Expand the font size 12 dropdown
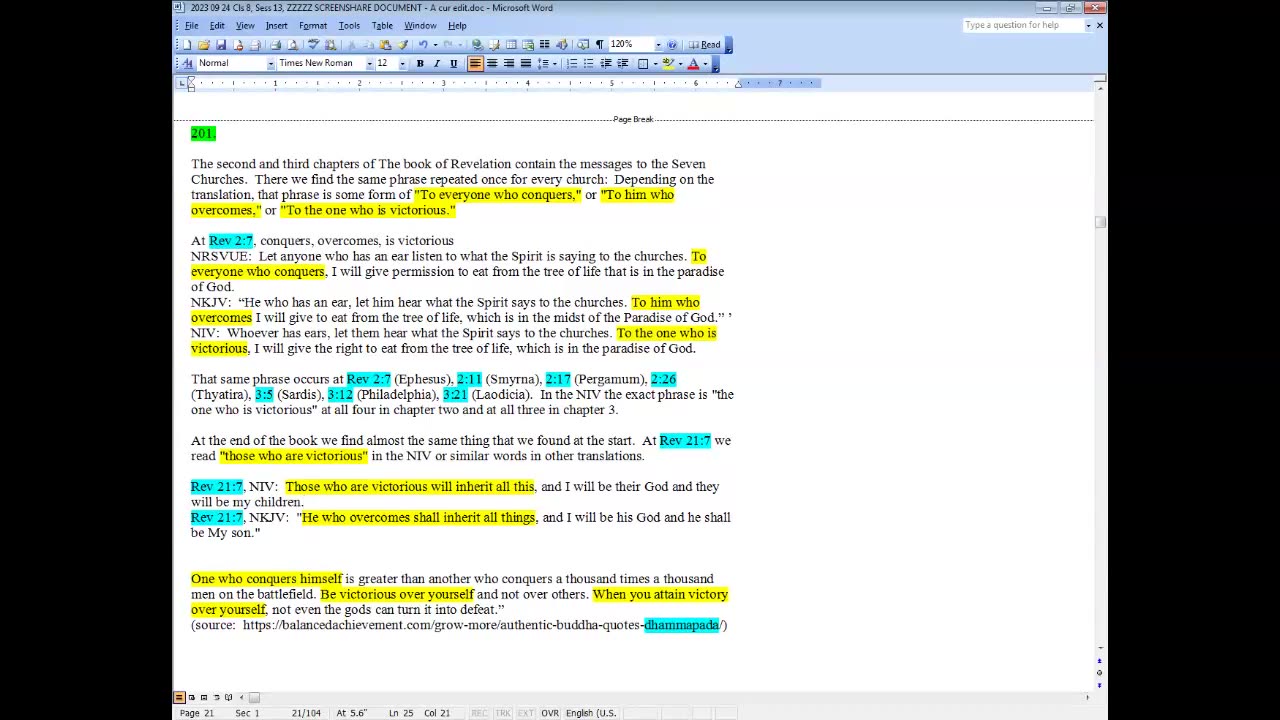Screen dimensions: 1280x720 (x=402, y=63)
